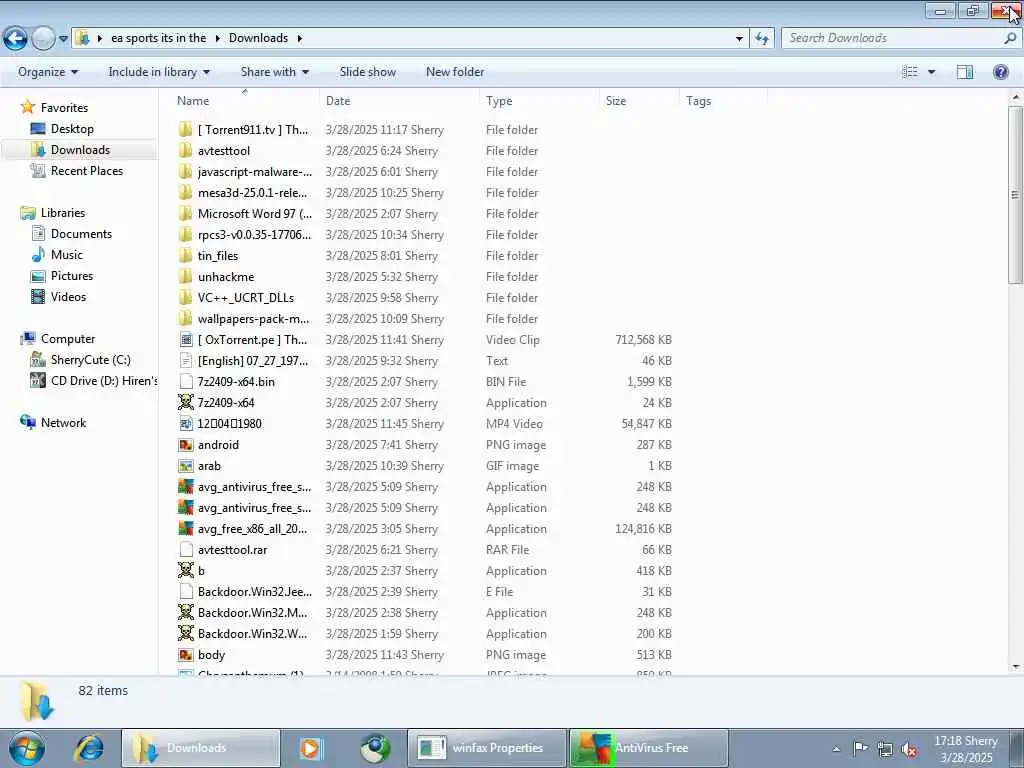
Task: Show hidden tray icons arrow
Action: (x=836, y=749)
